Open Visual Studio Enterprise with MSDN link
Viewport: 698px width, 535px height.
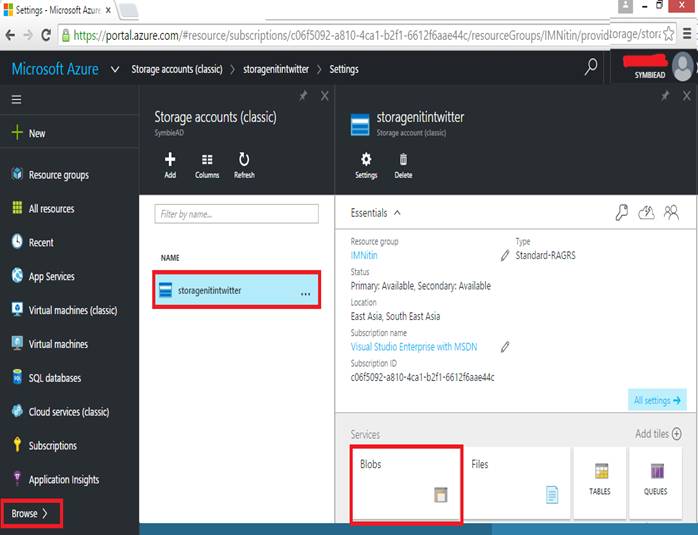tap(414, 347)
